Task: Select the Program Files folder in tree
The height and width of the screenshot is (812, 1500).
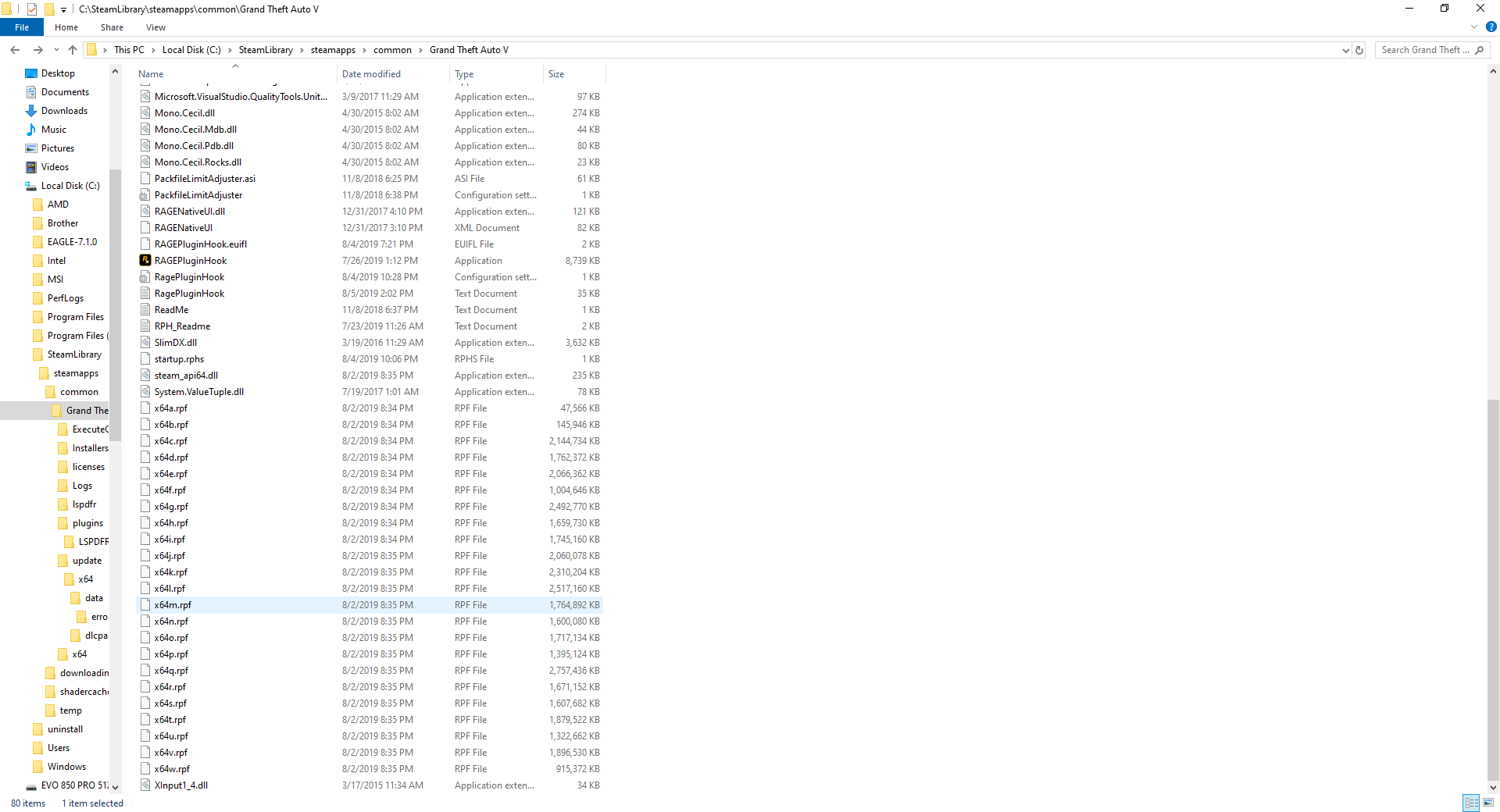Action: point(76,317)
